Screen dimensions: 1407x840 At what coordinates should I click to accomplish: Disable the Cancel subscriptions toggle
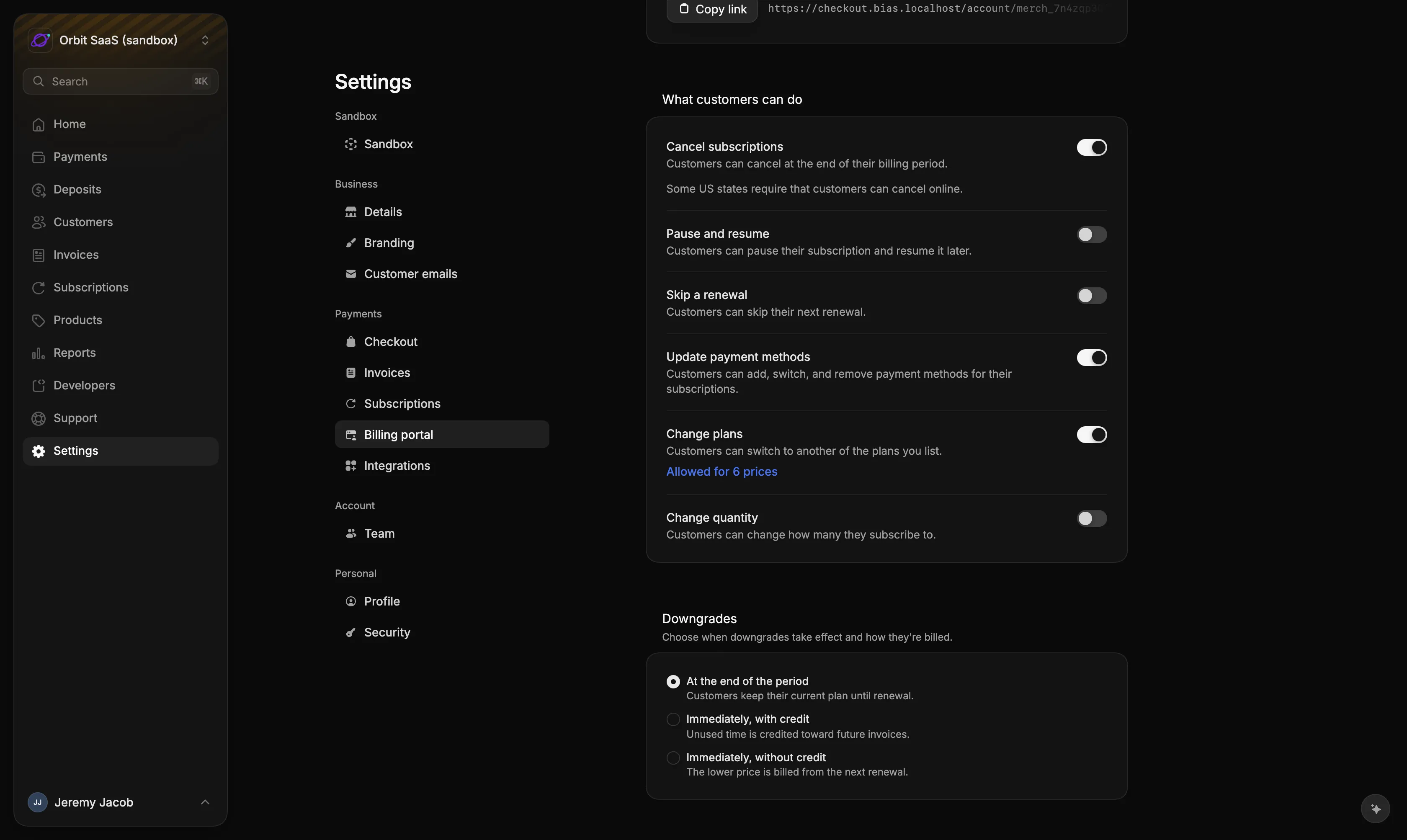1092,147
